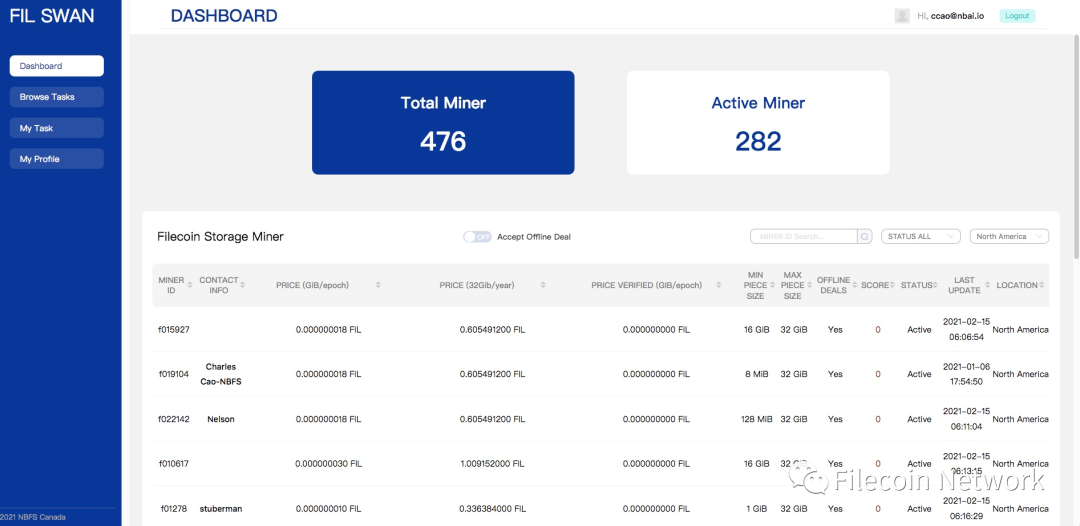1080x526 pixels.
Task: Open the STATUS ALL dropdown
Action: pyautogui.click(x=921, y=236)
